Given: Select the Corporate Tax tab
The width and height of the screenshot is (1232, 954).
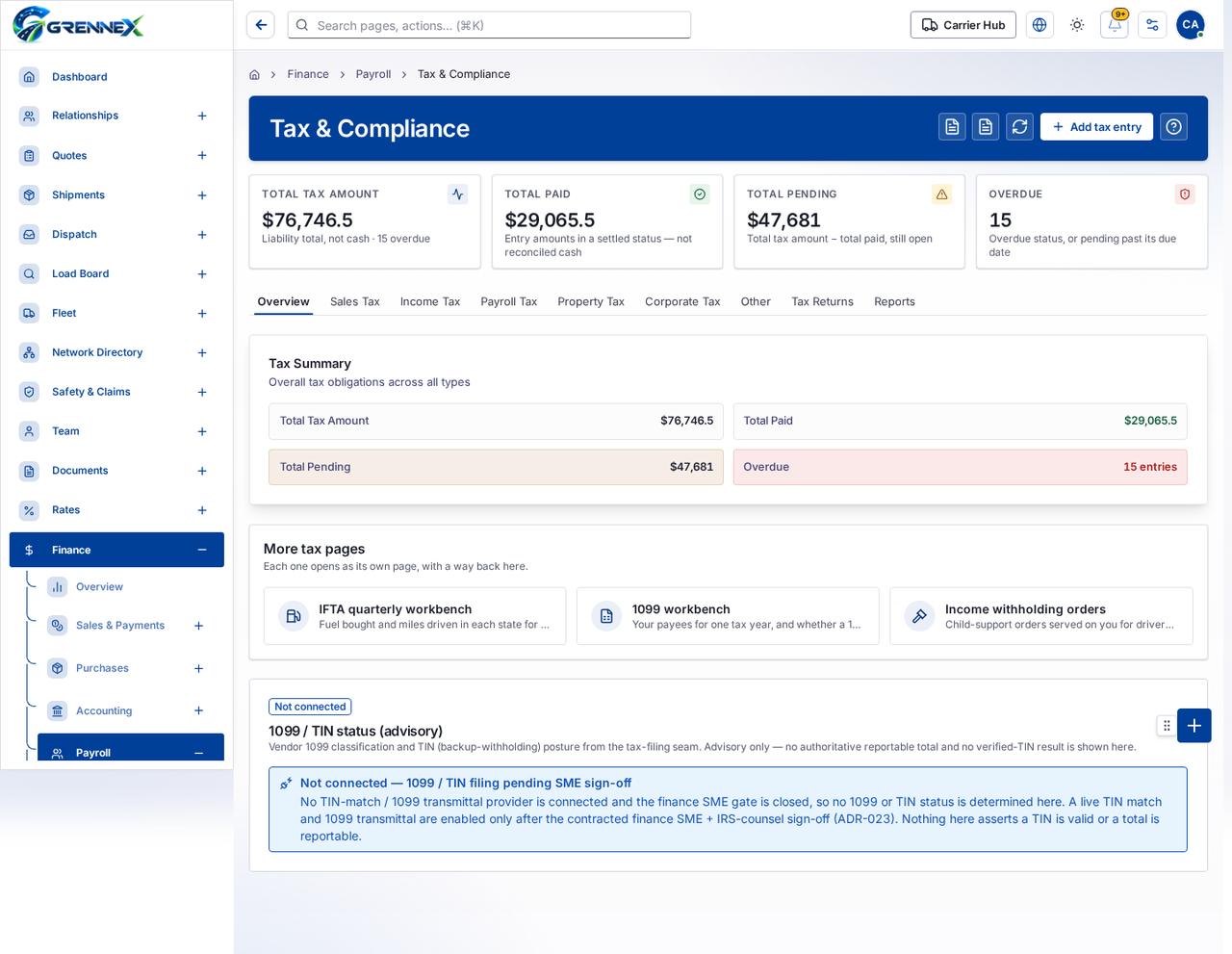Looking at the screenshot, I should pyautogui.click(x=682, y=301).
